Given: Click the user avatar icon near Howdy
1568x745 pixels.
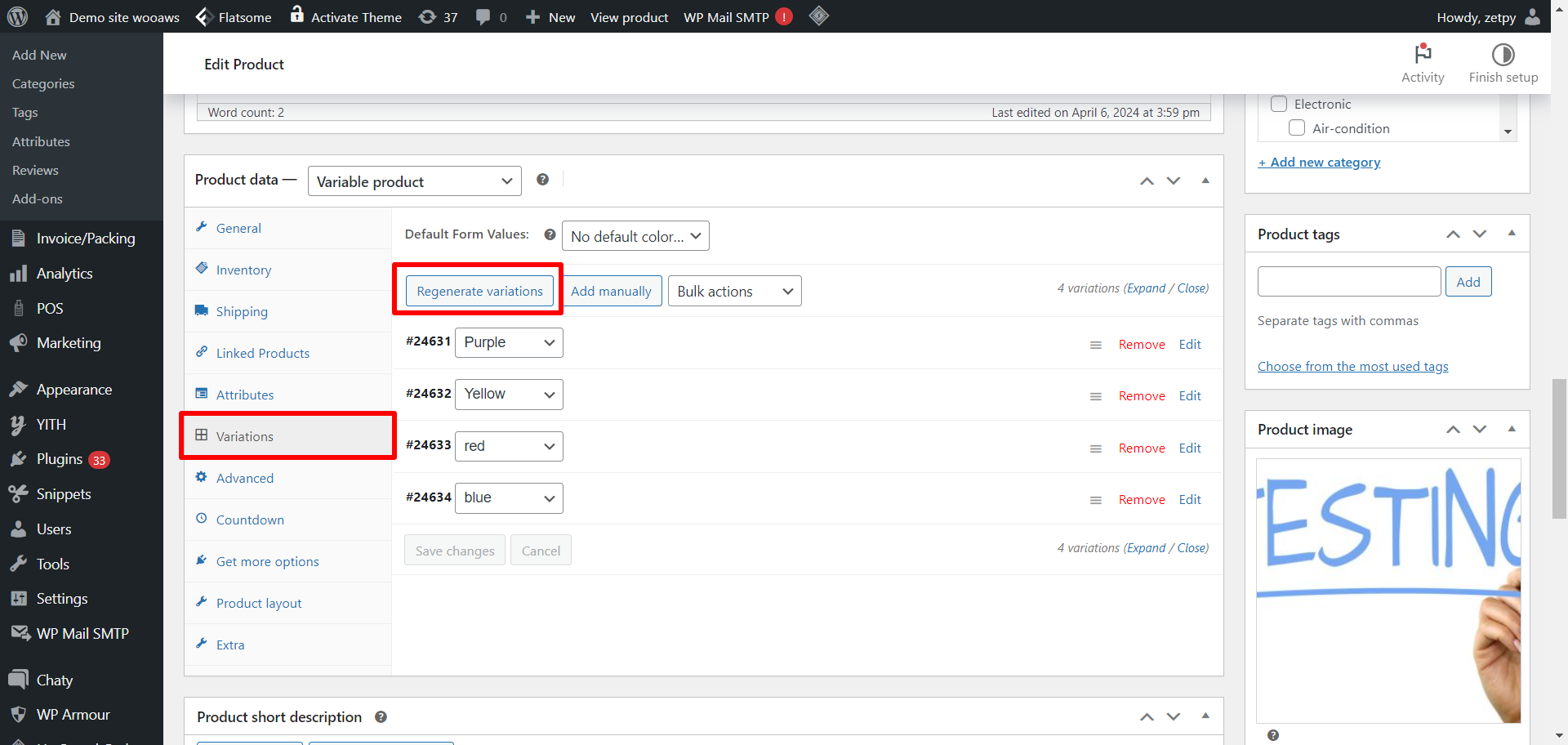Looking at the screenshot, I should 1533,16.
